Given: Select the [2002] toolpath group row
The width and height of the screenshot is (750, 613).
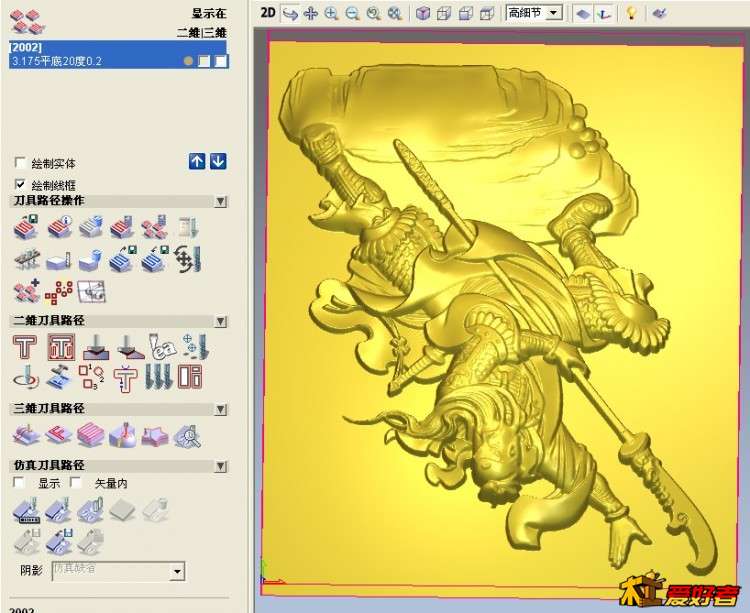Looking at the screenshot, I should pos(118,47).
